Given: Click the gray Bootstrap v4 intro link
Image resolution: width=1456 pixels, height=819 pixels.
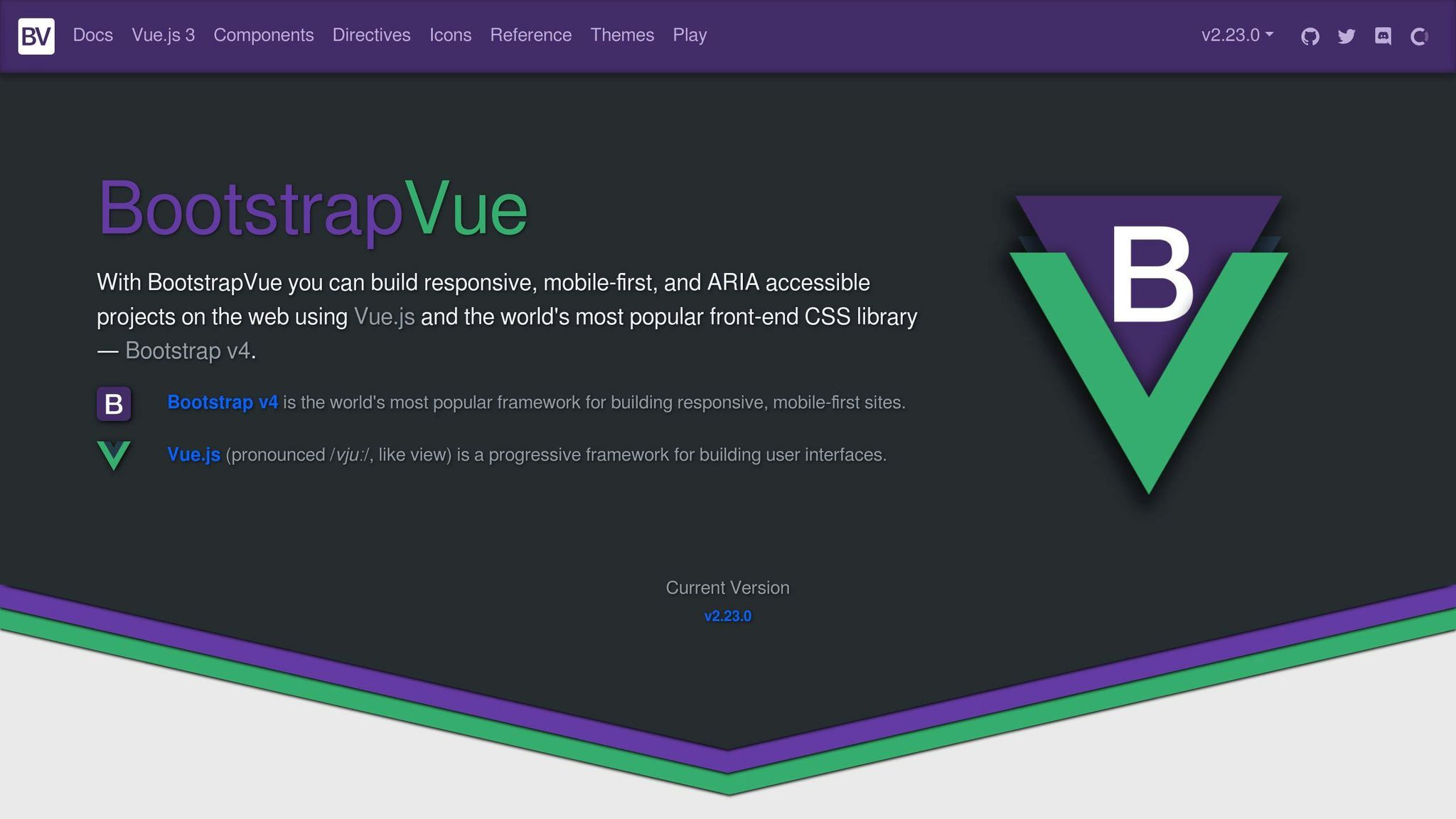Looking at the screenshot, I should [188, 351].
